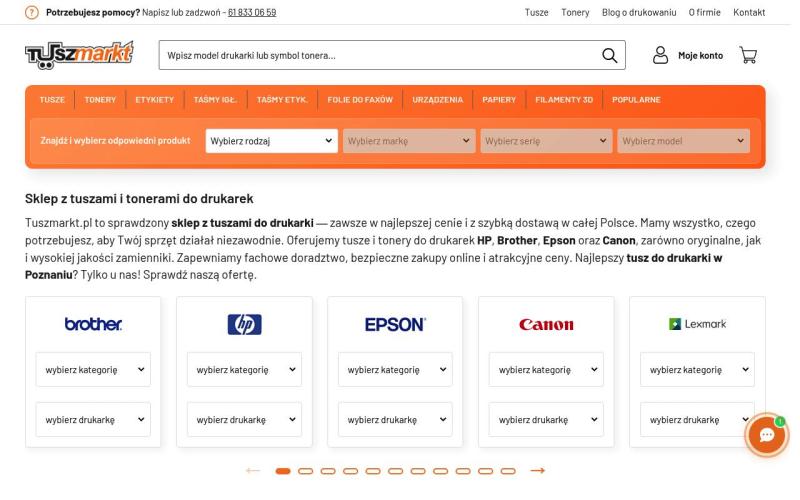This screenshot has width=800, height=500.
Task: Click the Brother brand logo
Action: 93,324
